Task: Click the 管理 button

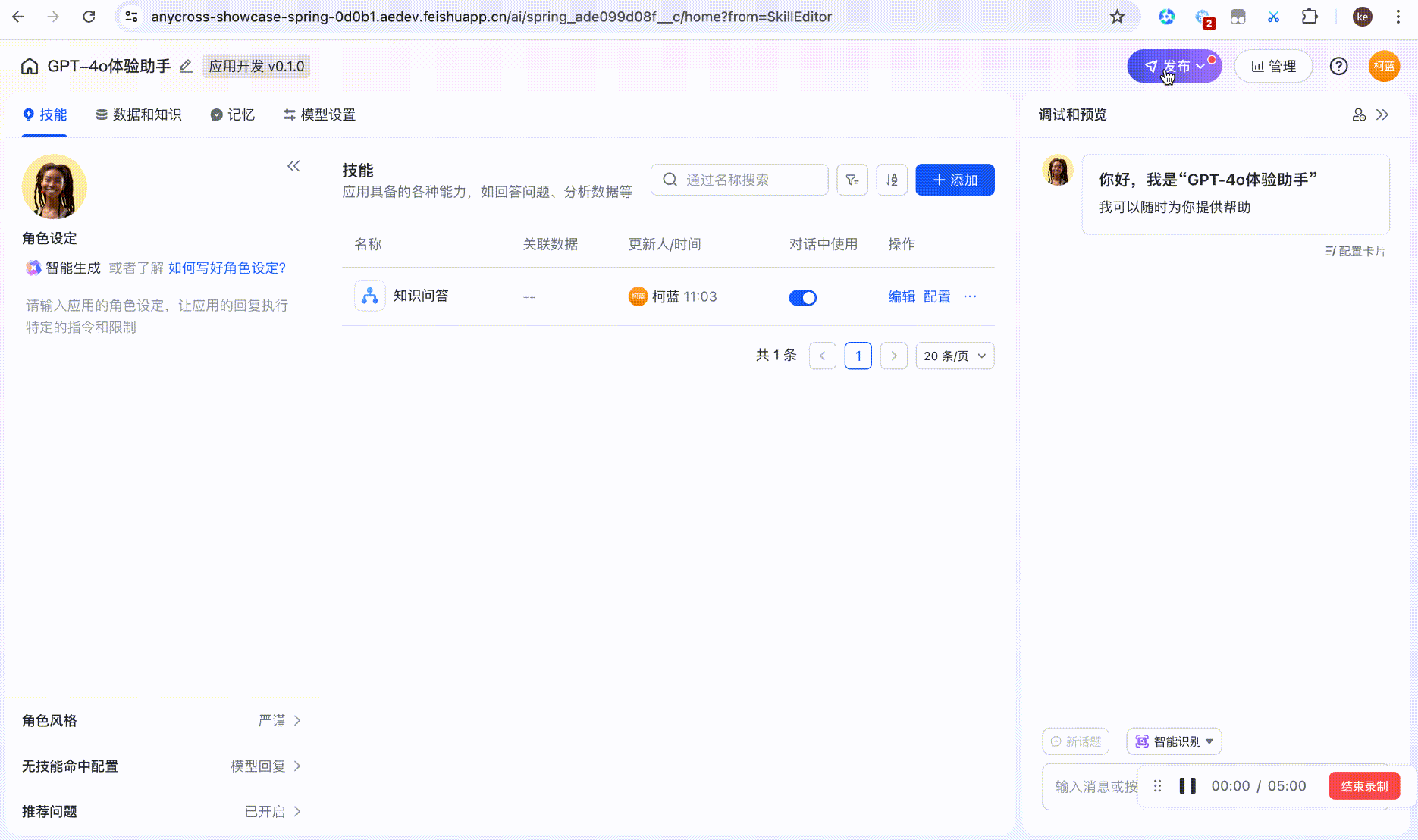Action: pos(1273,67)
